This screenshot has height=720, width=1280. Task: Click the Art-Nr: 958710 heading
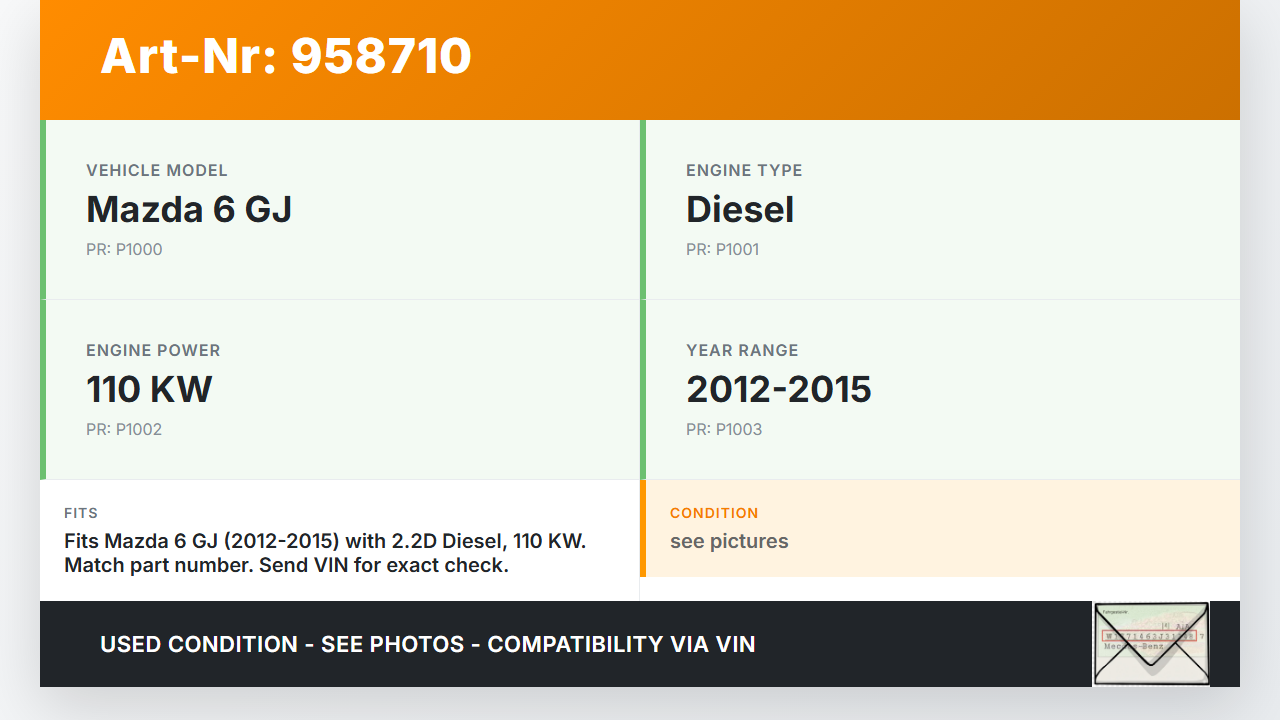pos(286,56)
